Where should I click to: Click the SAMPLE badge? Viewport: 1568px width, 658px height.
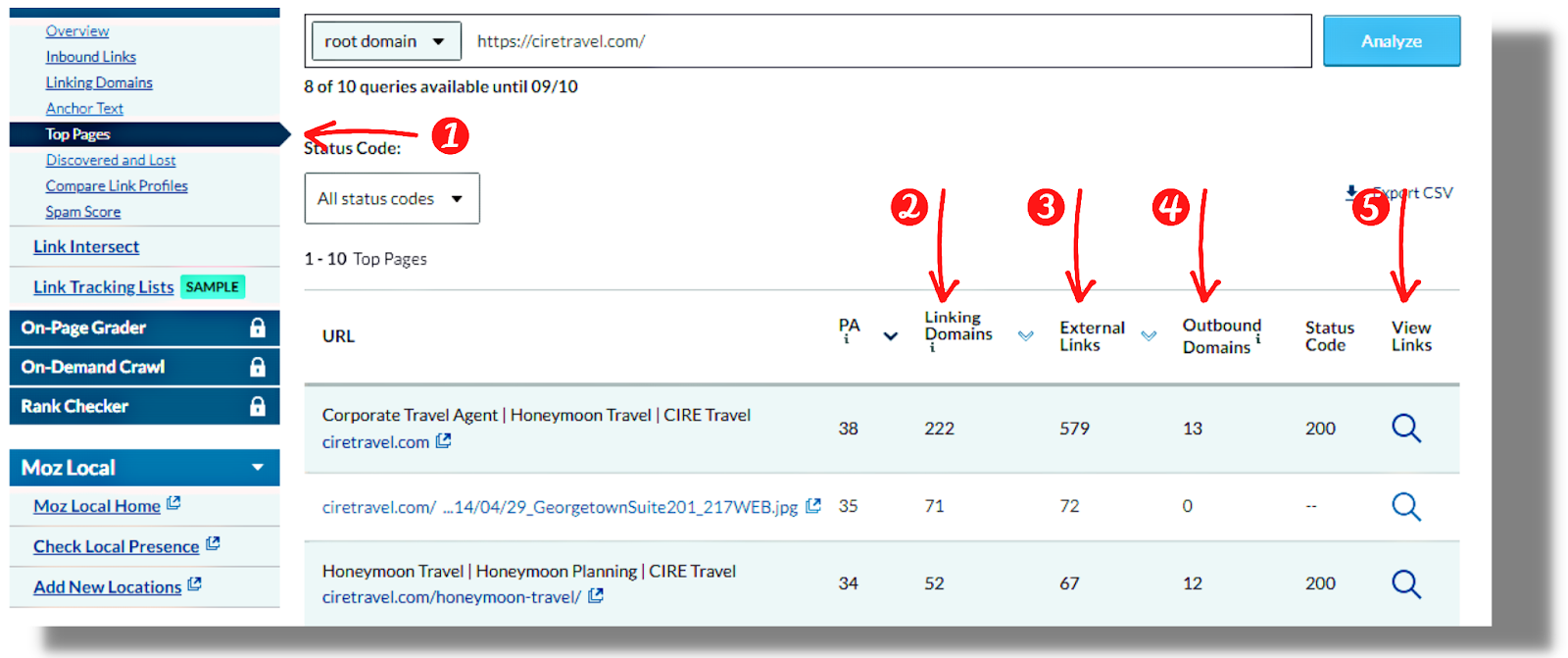213,287
